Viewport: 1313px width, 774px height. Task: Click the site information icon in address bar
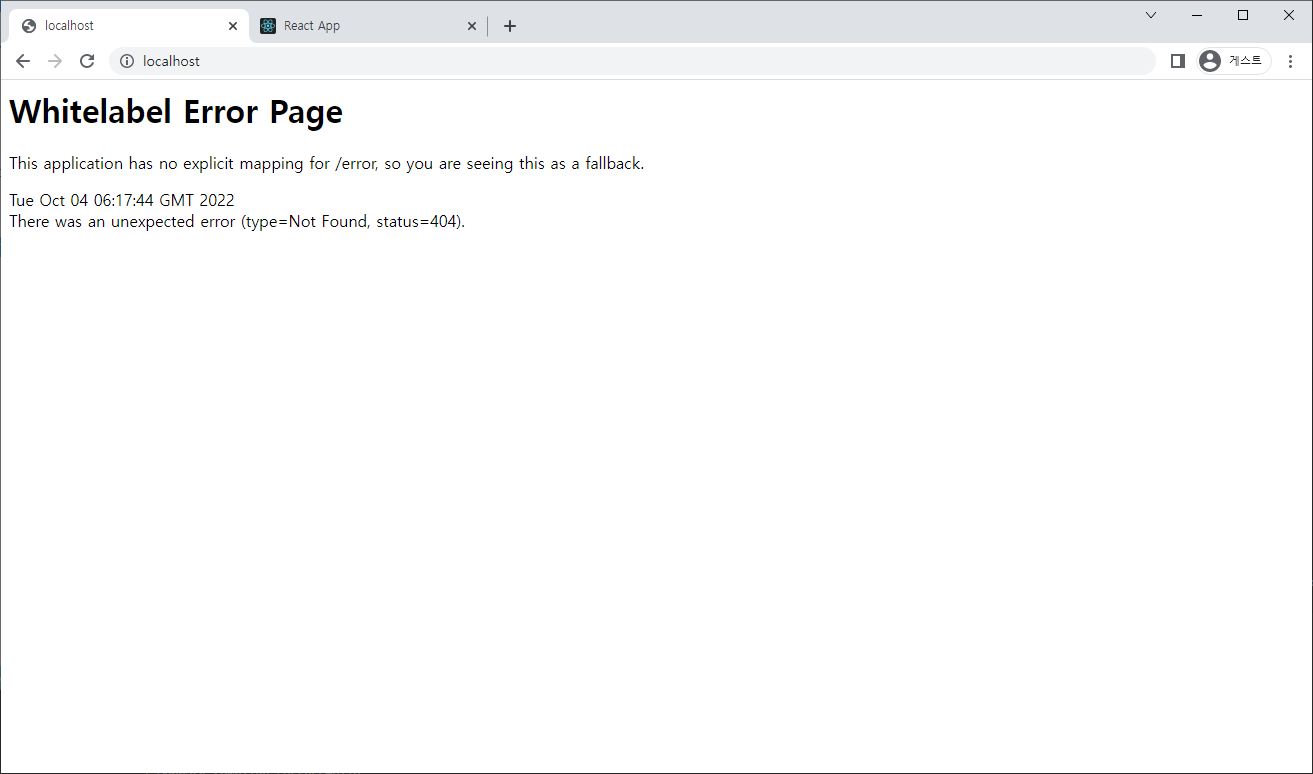pos(126,61)
